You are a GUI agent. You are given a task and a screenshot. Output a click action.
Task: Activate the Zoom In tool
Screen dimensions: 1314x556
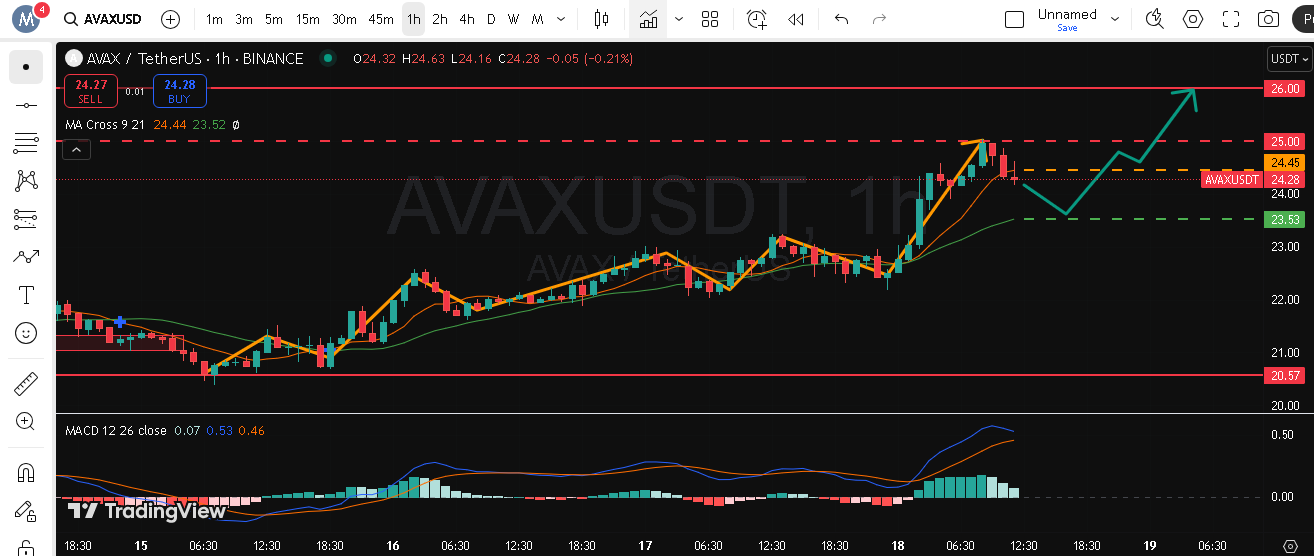click(26, 422)
